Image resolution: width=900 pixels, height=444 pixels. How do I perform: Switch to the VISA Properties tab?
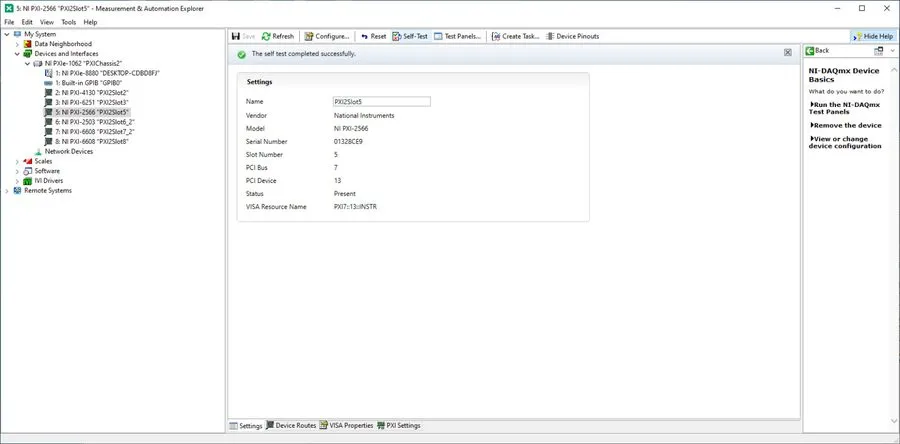(346, 426)
